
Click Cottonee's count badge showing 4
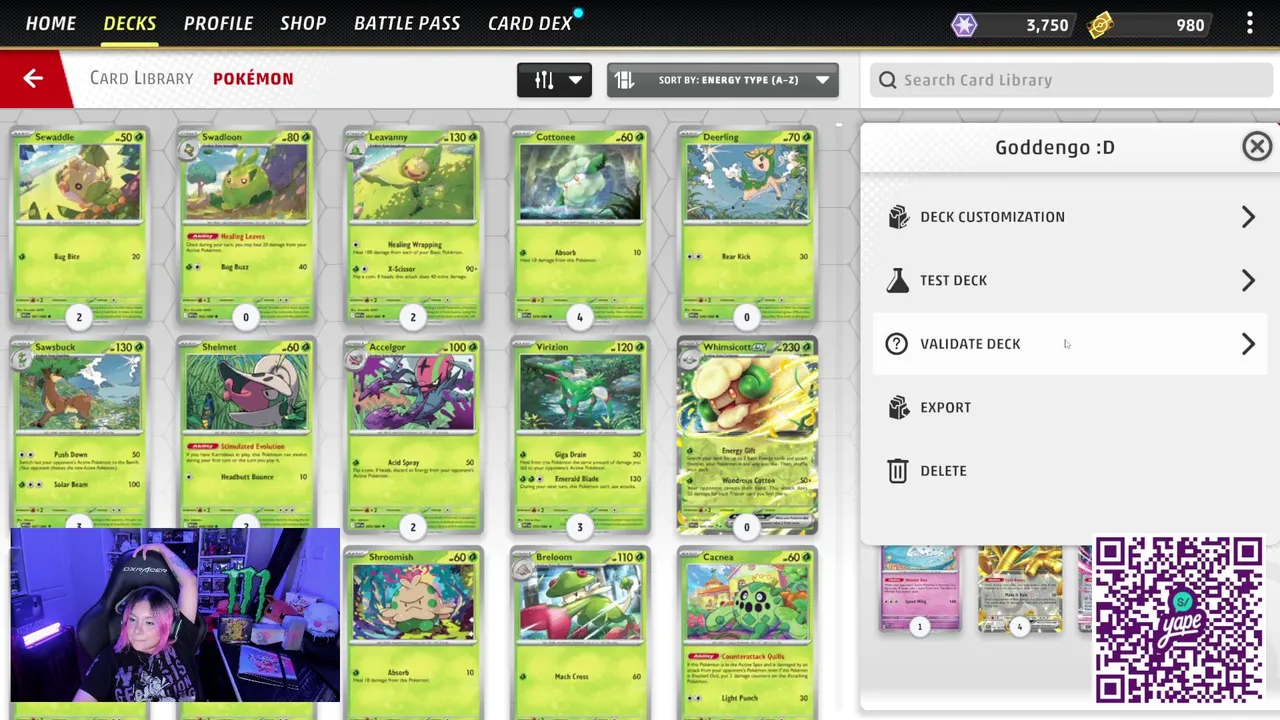click(x=580, y=317)
